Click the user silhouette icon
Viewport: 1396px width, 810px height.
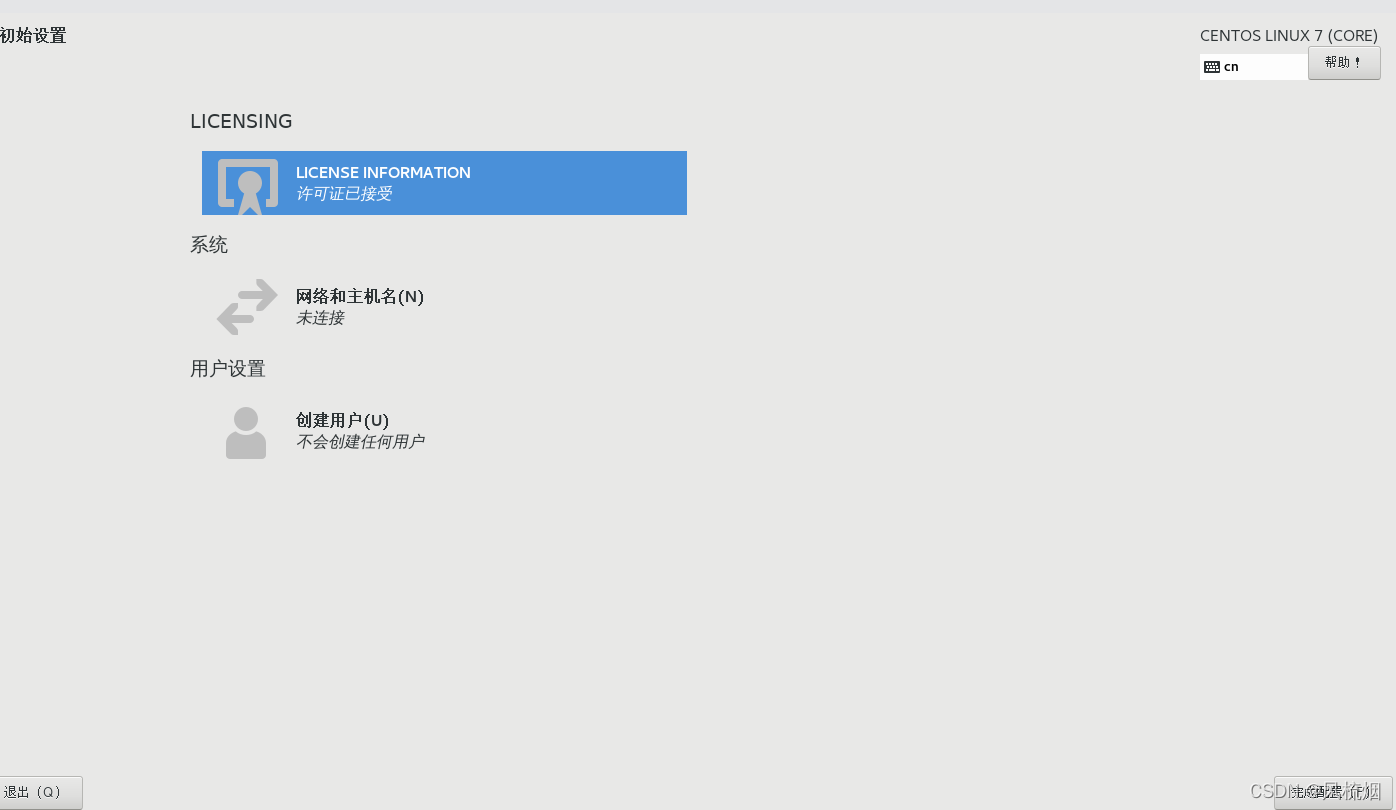(246, 433)
